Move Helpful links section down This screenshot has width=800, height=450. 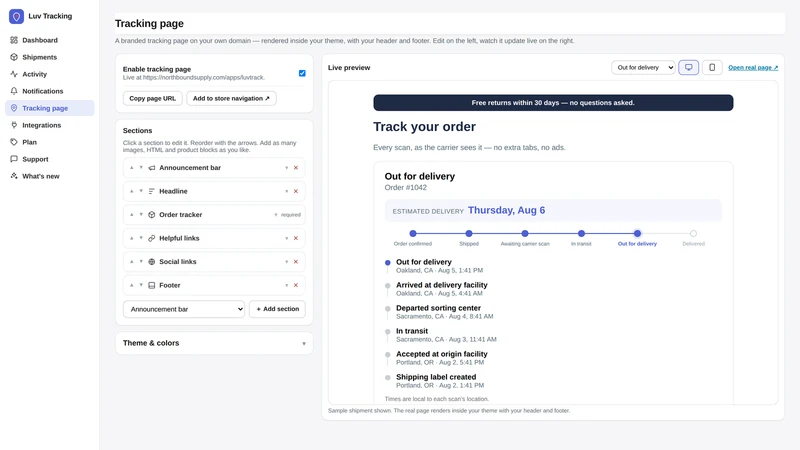(x=141, y=238)
